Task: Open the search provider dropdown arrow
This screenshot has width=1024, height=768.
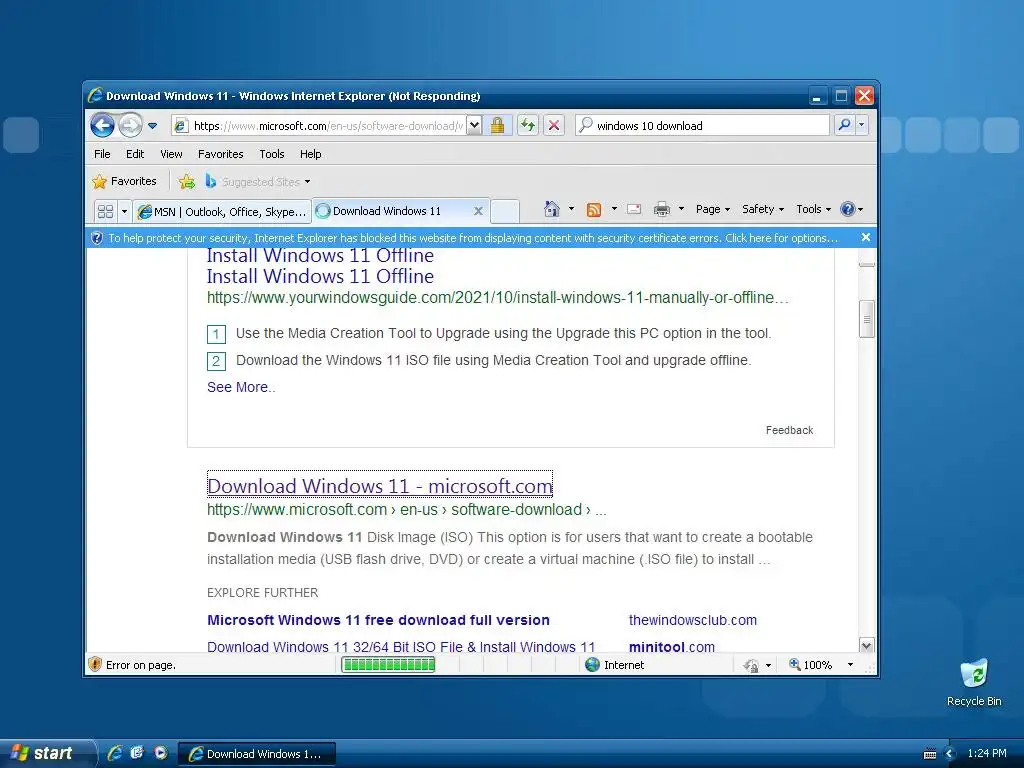Action: 862,125
